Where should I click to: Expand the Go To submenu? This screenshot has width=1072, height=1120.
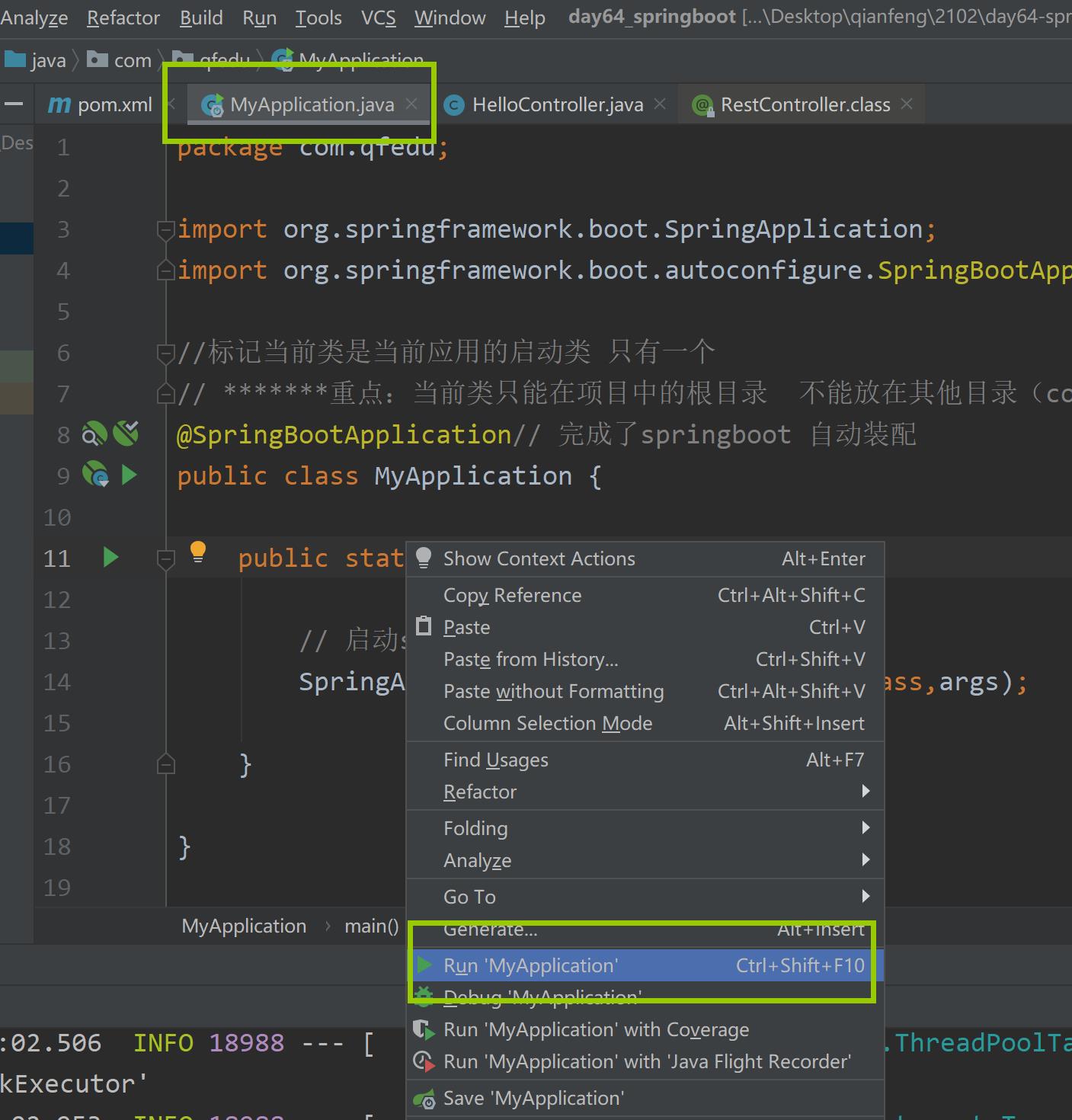645,897
